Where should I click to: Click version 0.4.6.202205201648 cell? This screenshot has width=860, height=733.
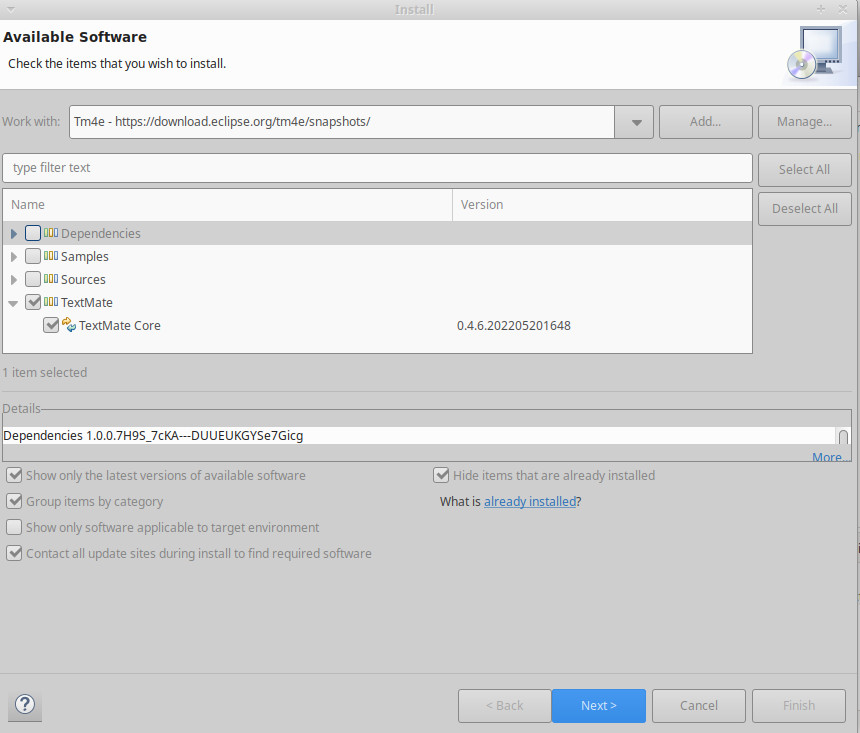[x=513, y=325]
